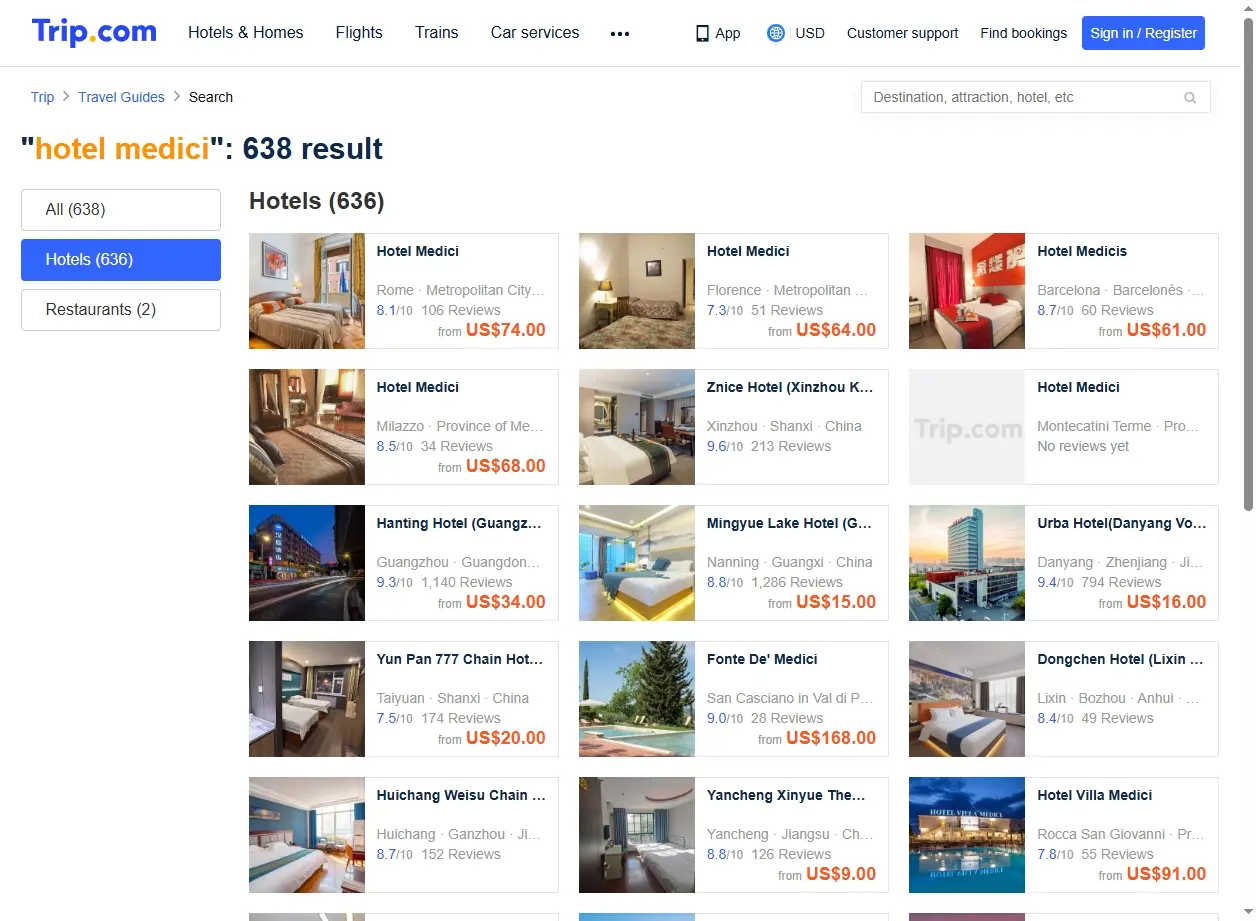Open Dongchen Hotel Lixin thumbnail
1256x921 pixels.
(967, 699)
